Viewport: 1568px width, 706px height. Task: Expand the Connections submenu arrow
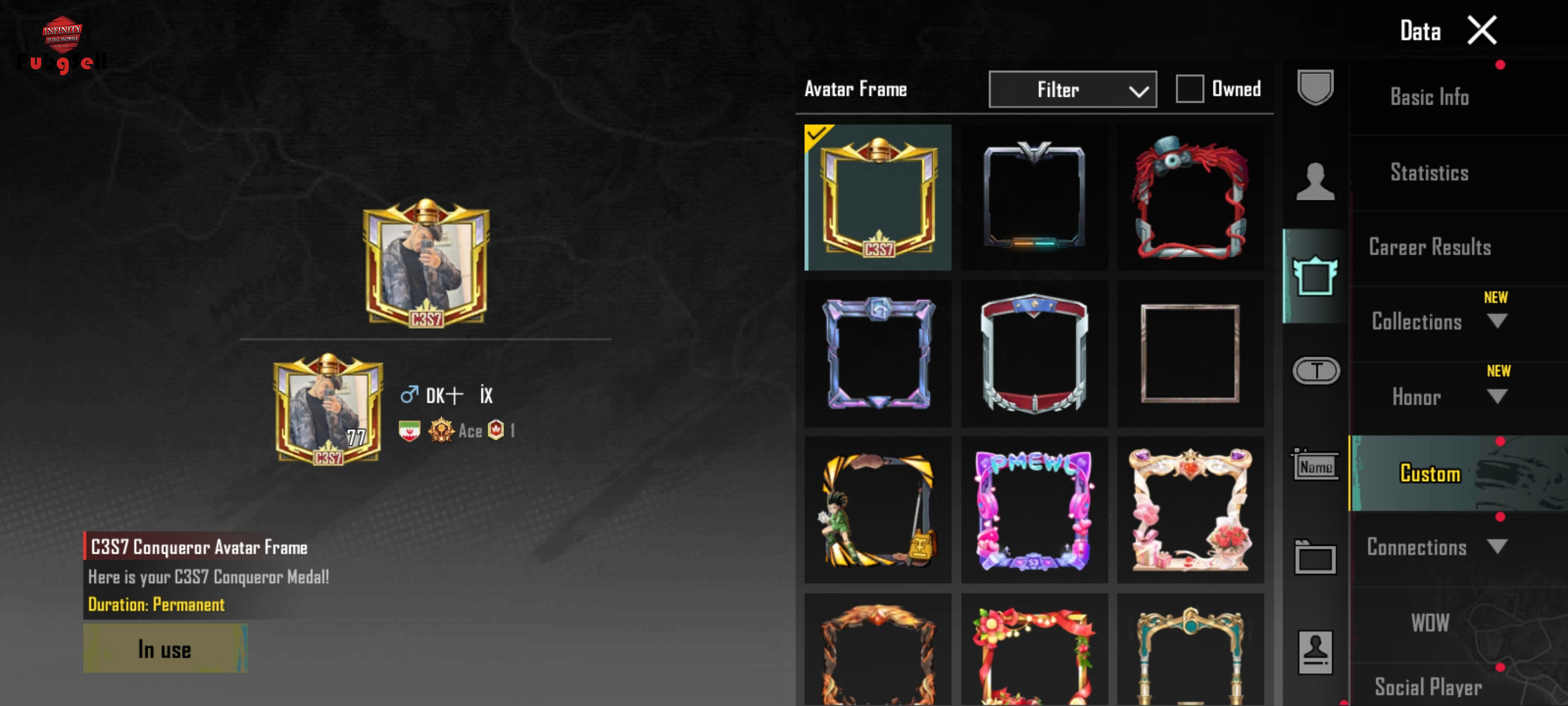(1497, 546)
